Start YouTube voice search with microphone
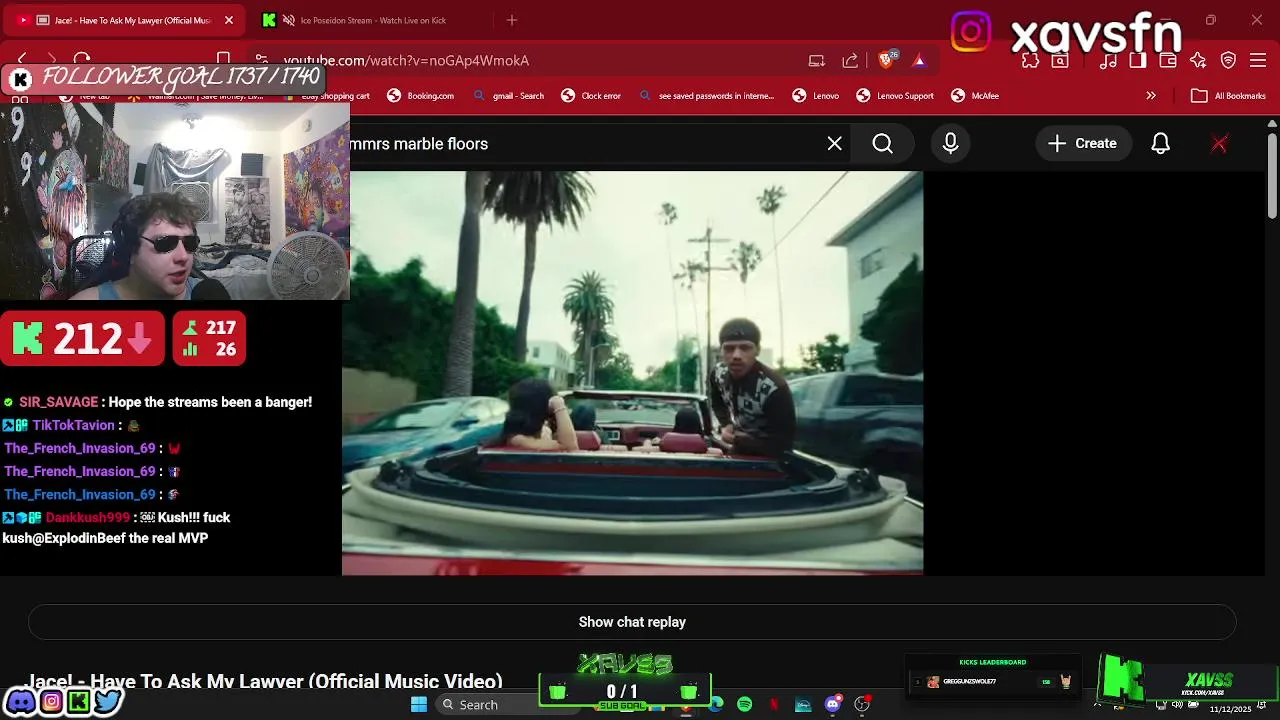Screen dimensions: 1280x720 pos(950,144)
